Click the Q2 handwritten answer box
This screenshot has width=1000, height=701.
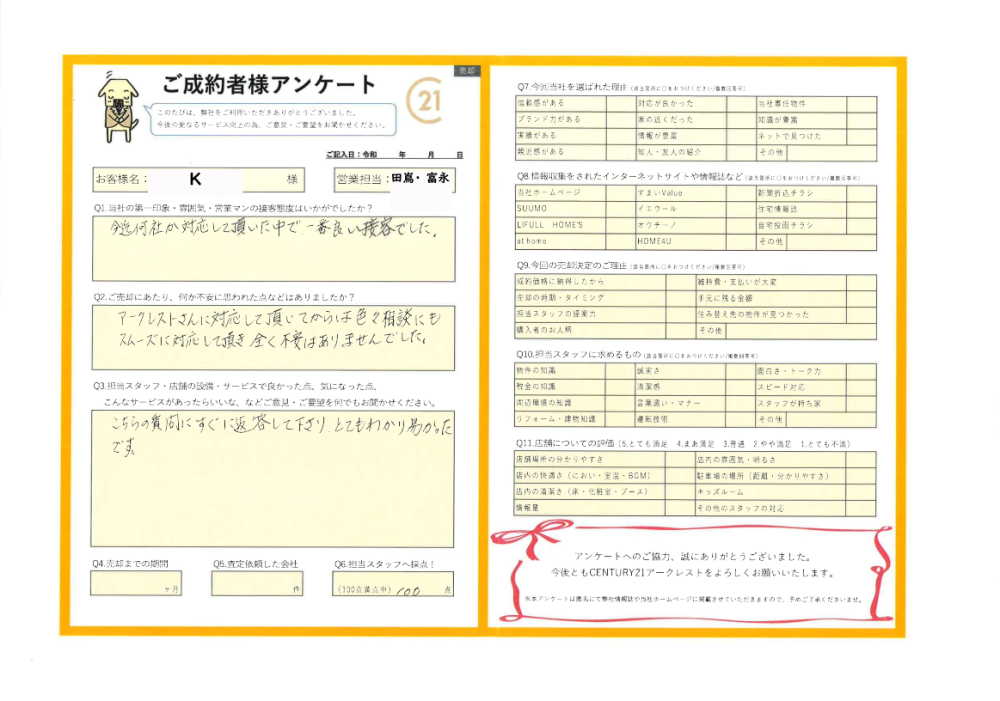272,341
